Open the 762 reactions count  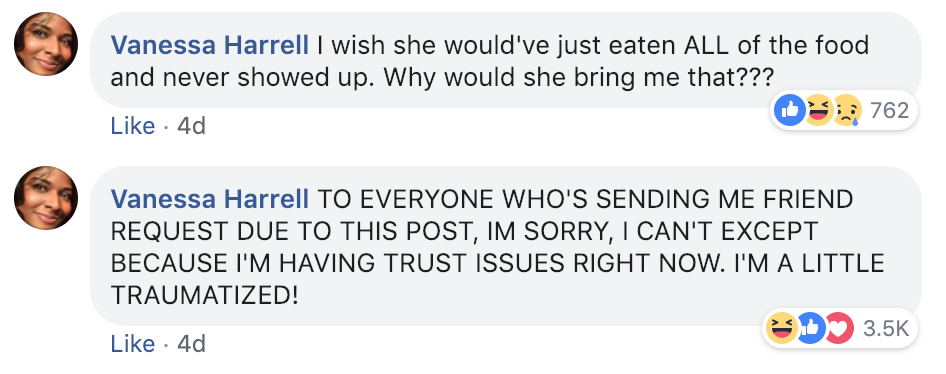890,111
